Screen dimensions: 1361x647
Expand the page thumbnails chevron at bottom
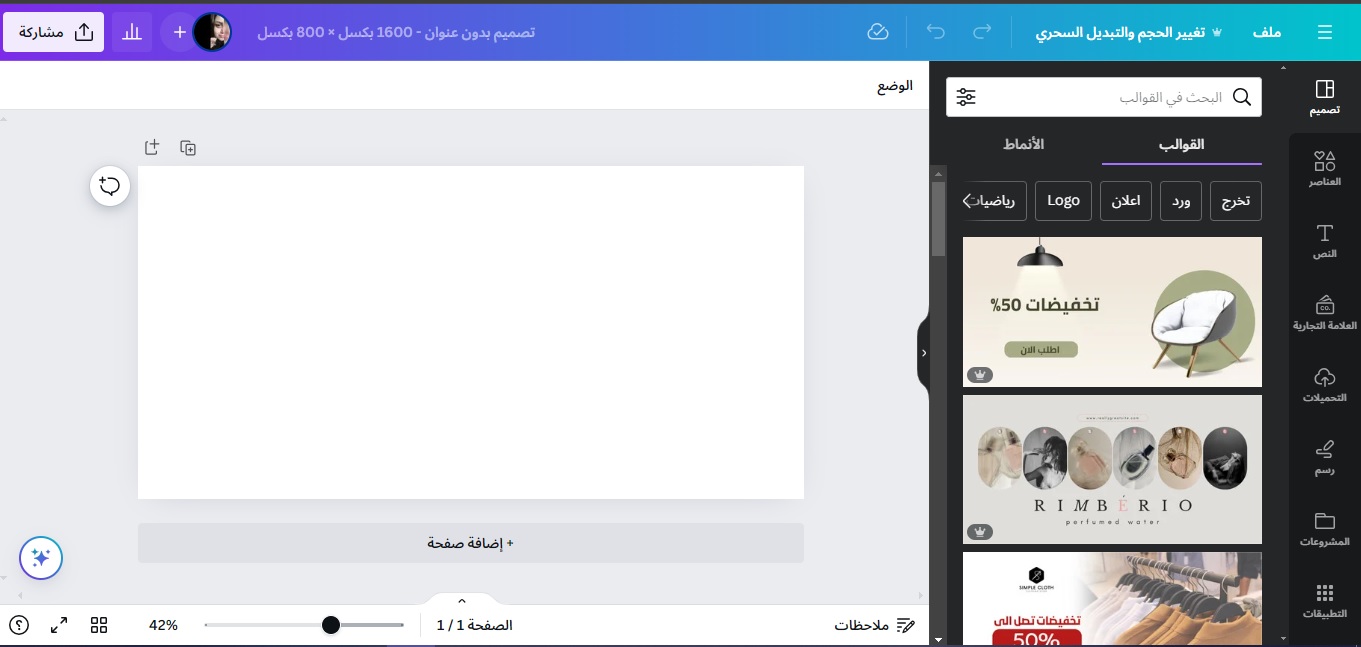[x=462, y=601]
